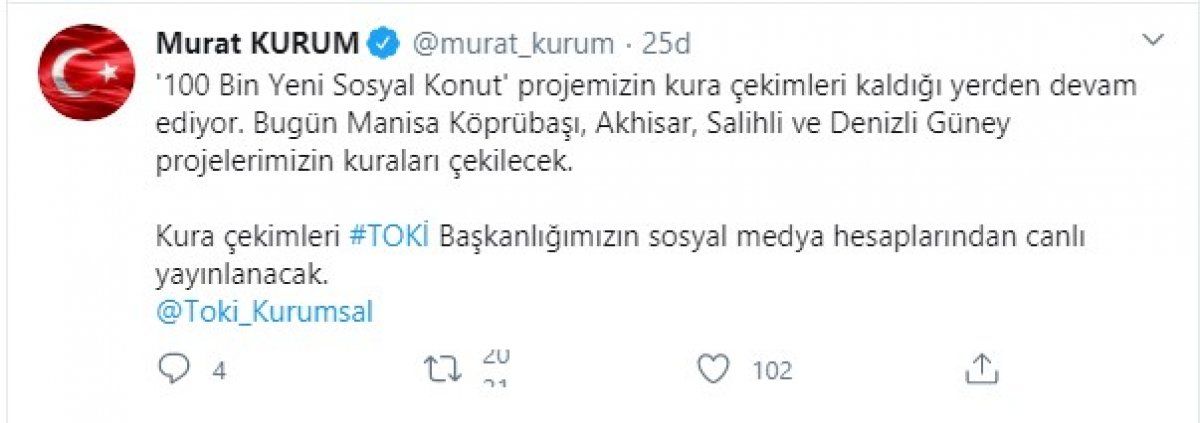Click the 25d tweet timestamp
Viewport: 1200px width, 423px height.
point(669,44)
